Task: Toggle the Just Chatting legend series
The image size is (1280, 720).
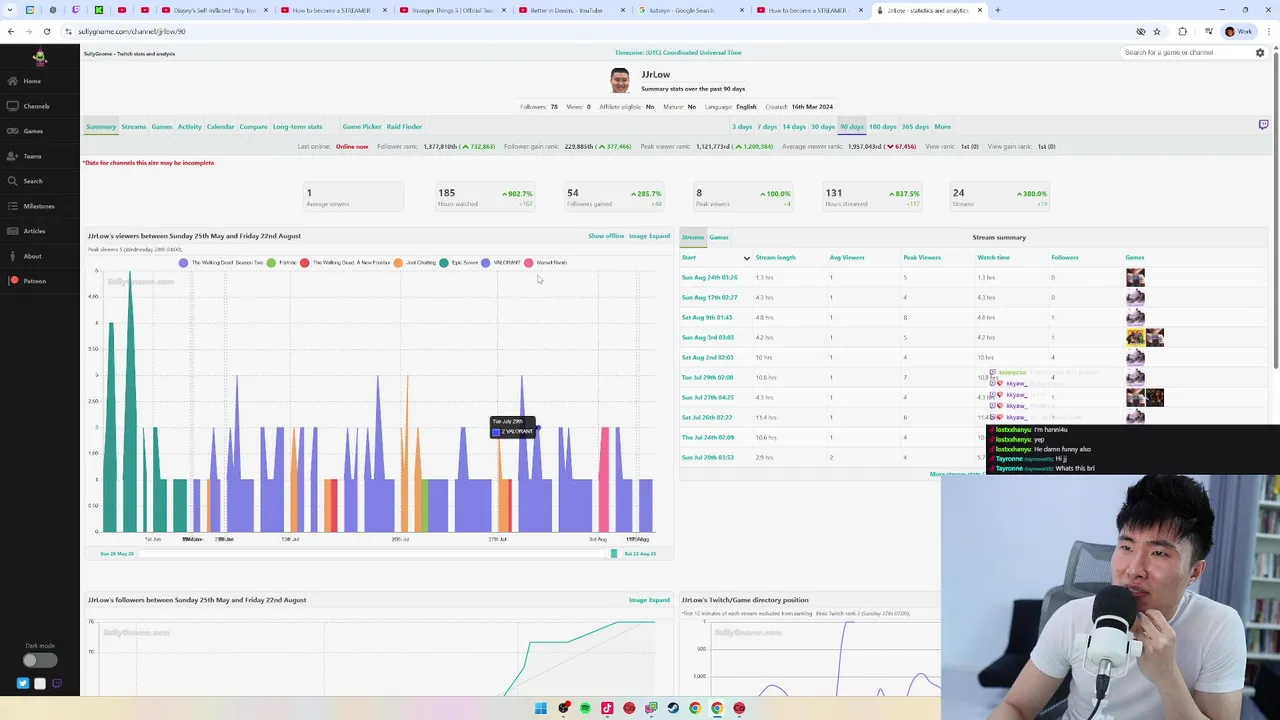Action: point(415,263)
